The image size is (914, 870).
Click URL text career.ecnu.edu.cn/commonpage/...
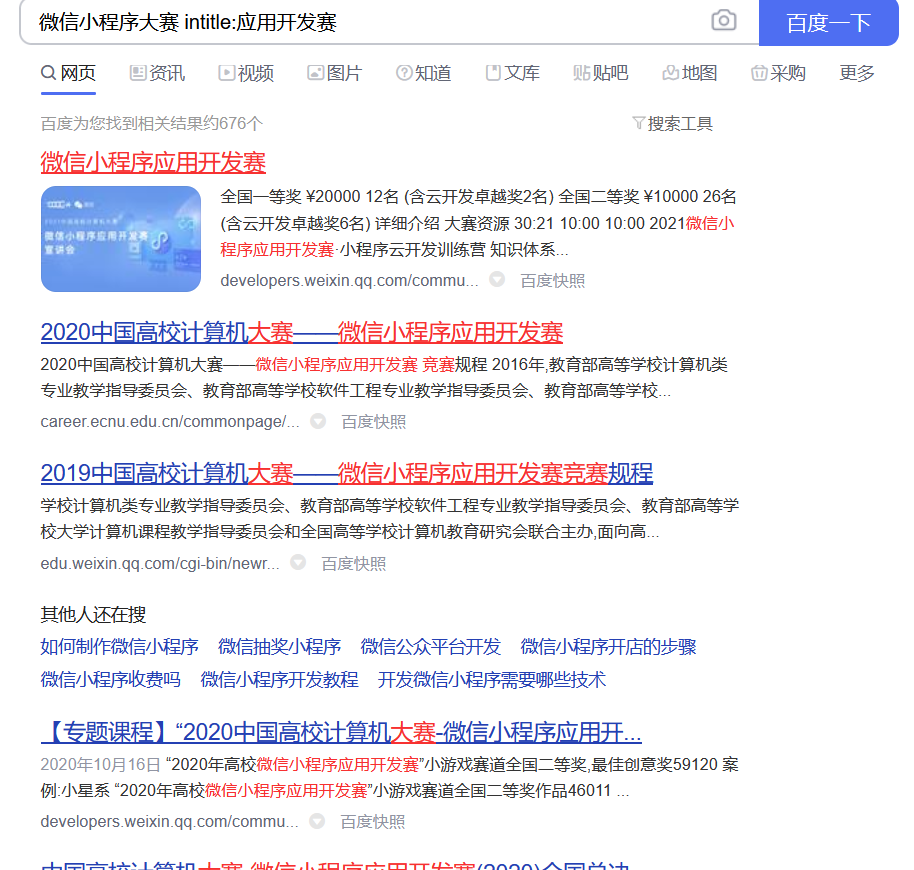coord(170,421)
